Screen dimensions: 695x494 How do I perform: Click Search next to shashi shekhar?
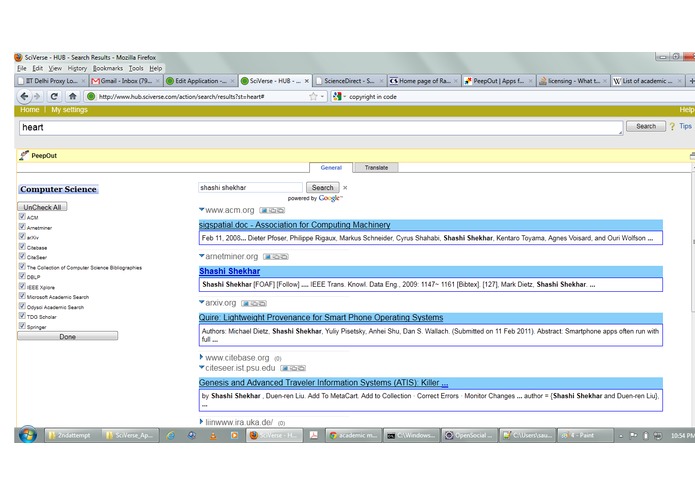pyautogui.click(x=322, y=187)
